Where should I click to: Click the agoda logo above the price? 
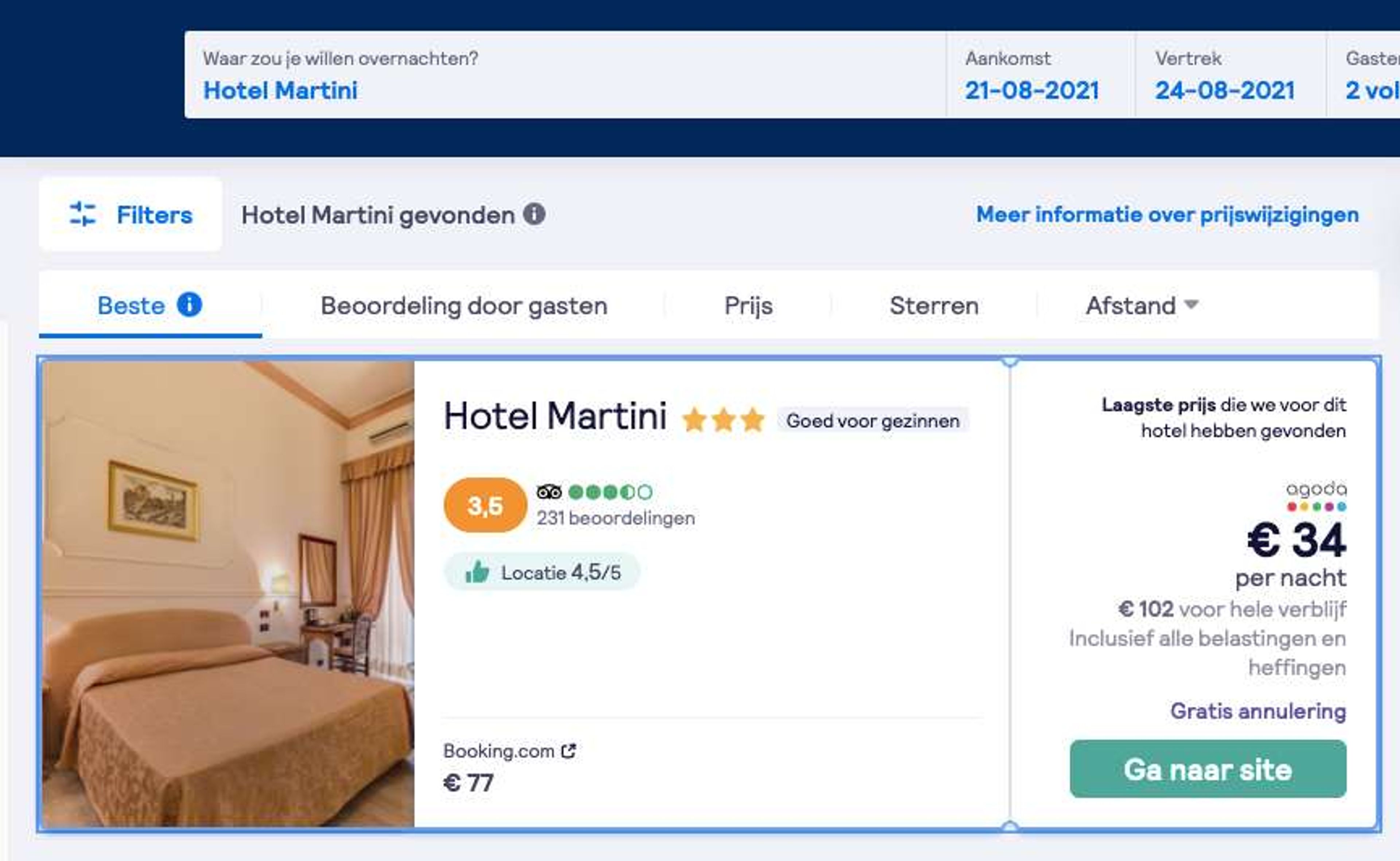[x=1316, y=496]
